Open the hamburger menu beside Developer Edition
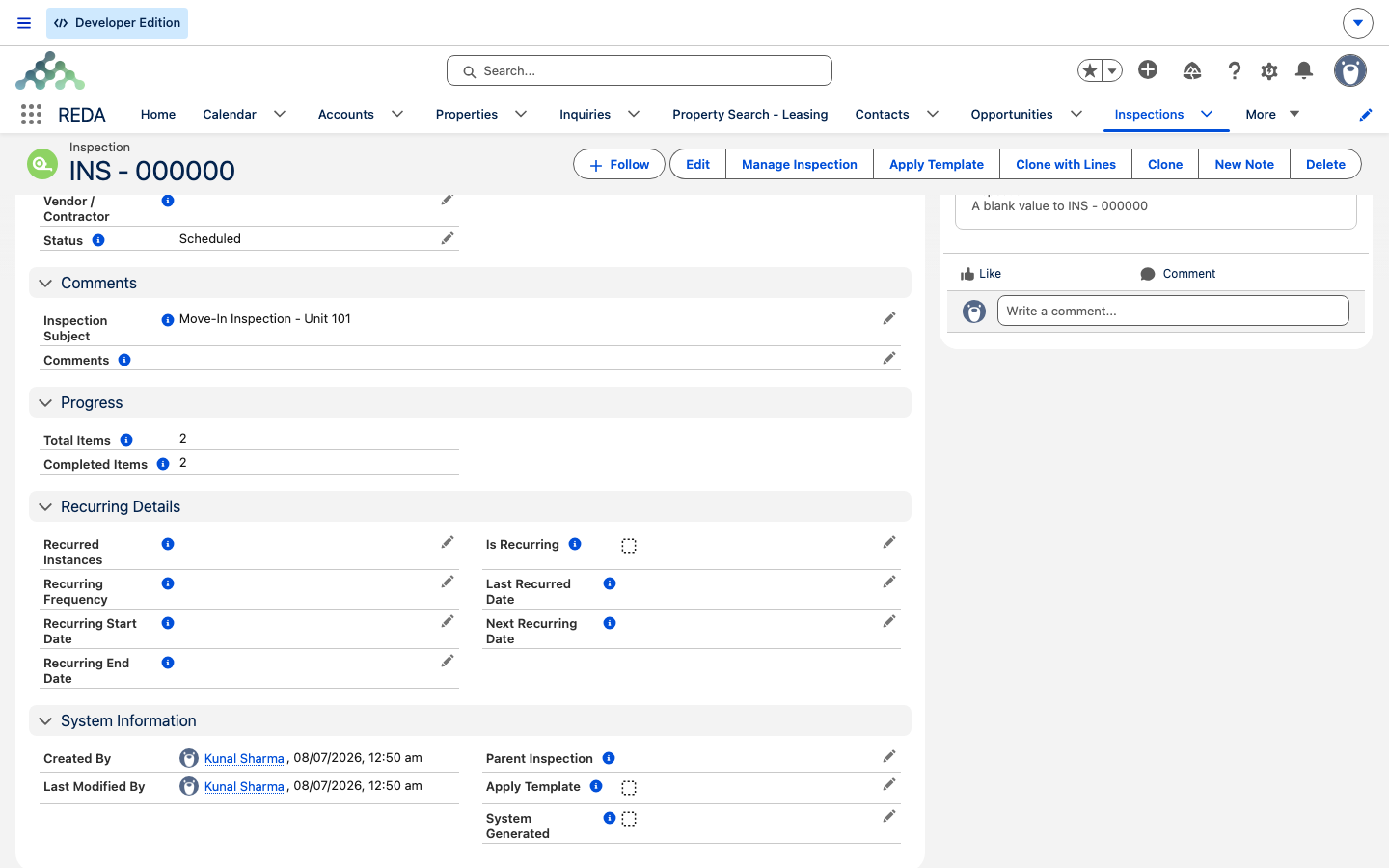This screenshot has width=1389, height=868. (24, 23)
